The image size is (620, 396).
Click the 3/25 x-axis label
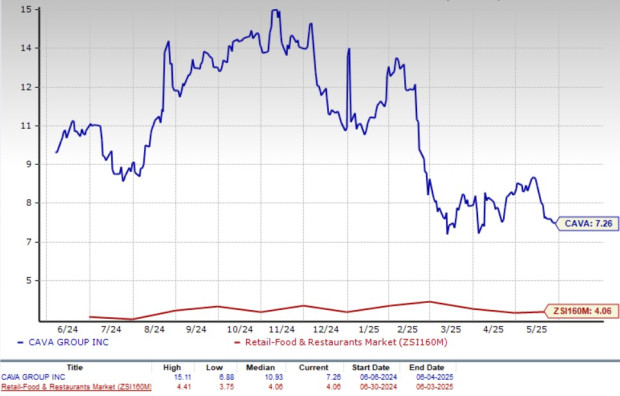pyautogui.click(x=451, y=329)
